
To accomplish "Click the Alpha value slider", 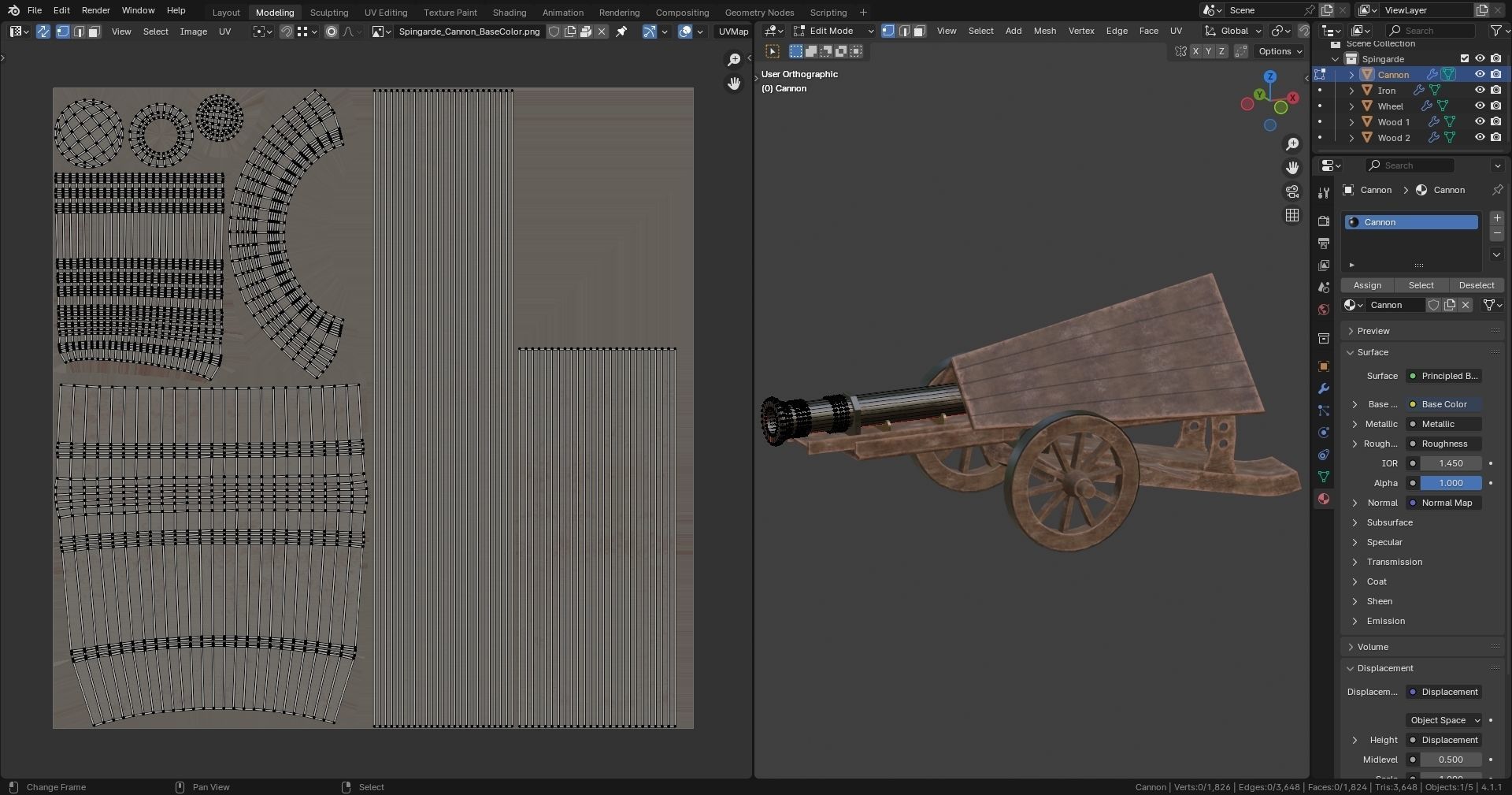I will tap(1451, 483).
